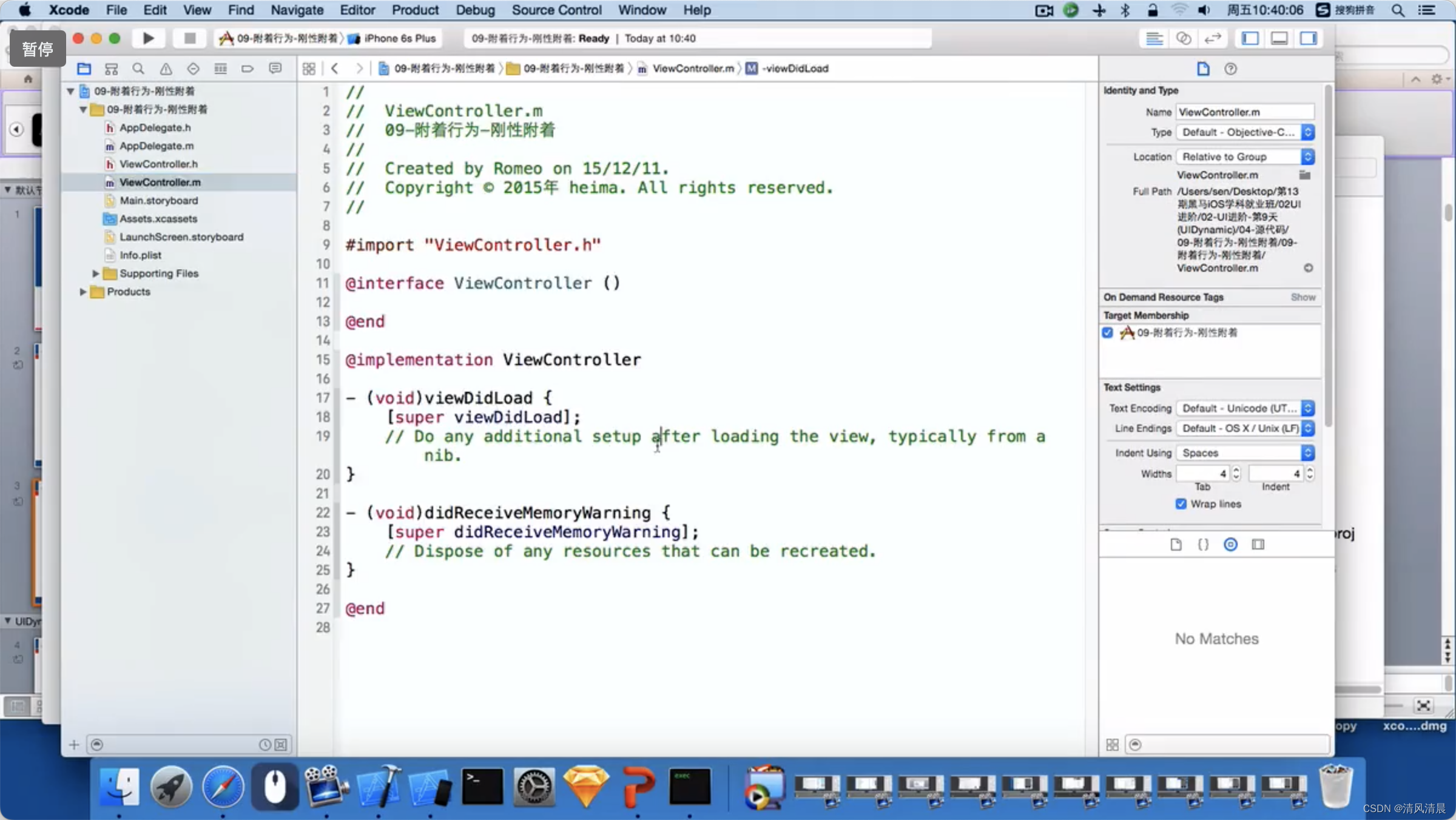Show the Version editor icon

coord(1212,38)
